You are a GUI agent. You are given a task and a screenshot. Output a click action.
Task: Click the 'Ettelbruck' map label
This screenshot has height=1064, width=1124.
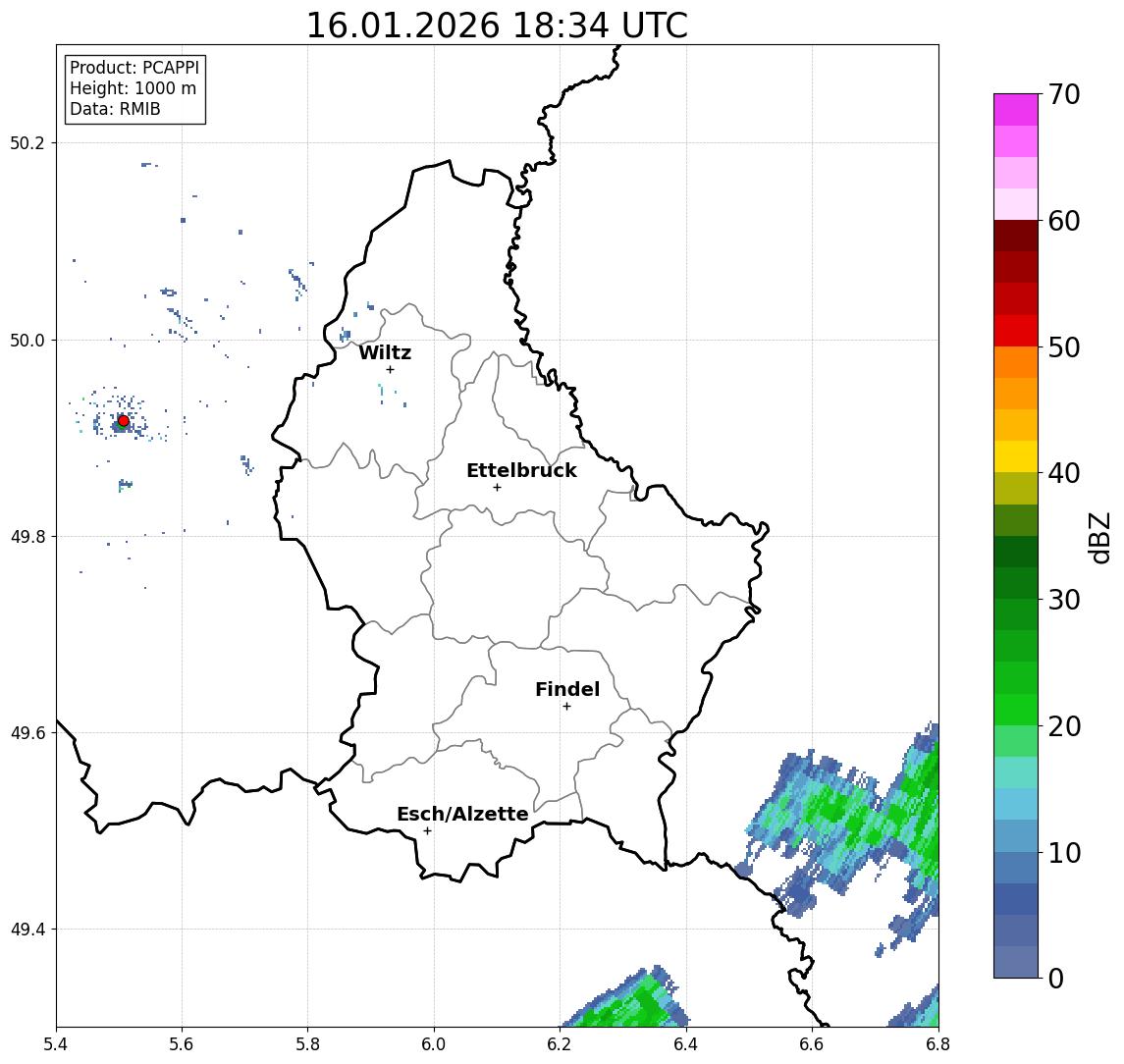[x=521, y=470]
